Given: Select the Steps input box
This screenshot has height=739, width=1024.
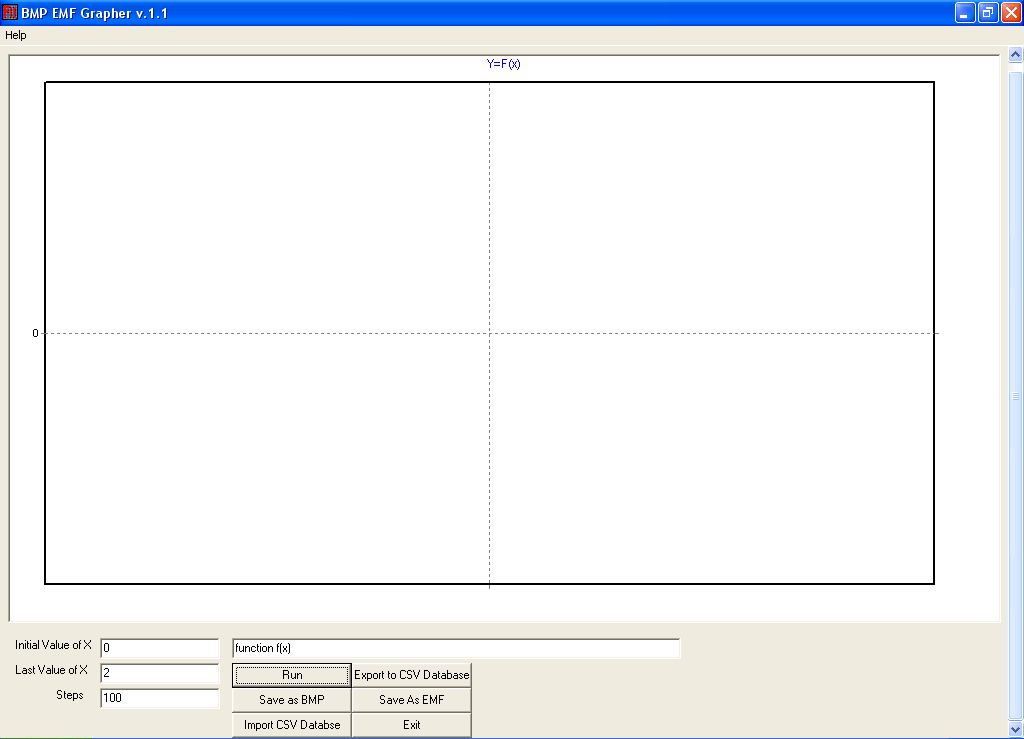Looking at the screenshot, I should coord(159,698).
